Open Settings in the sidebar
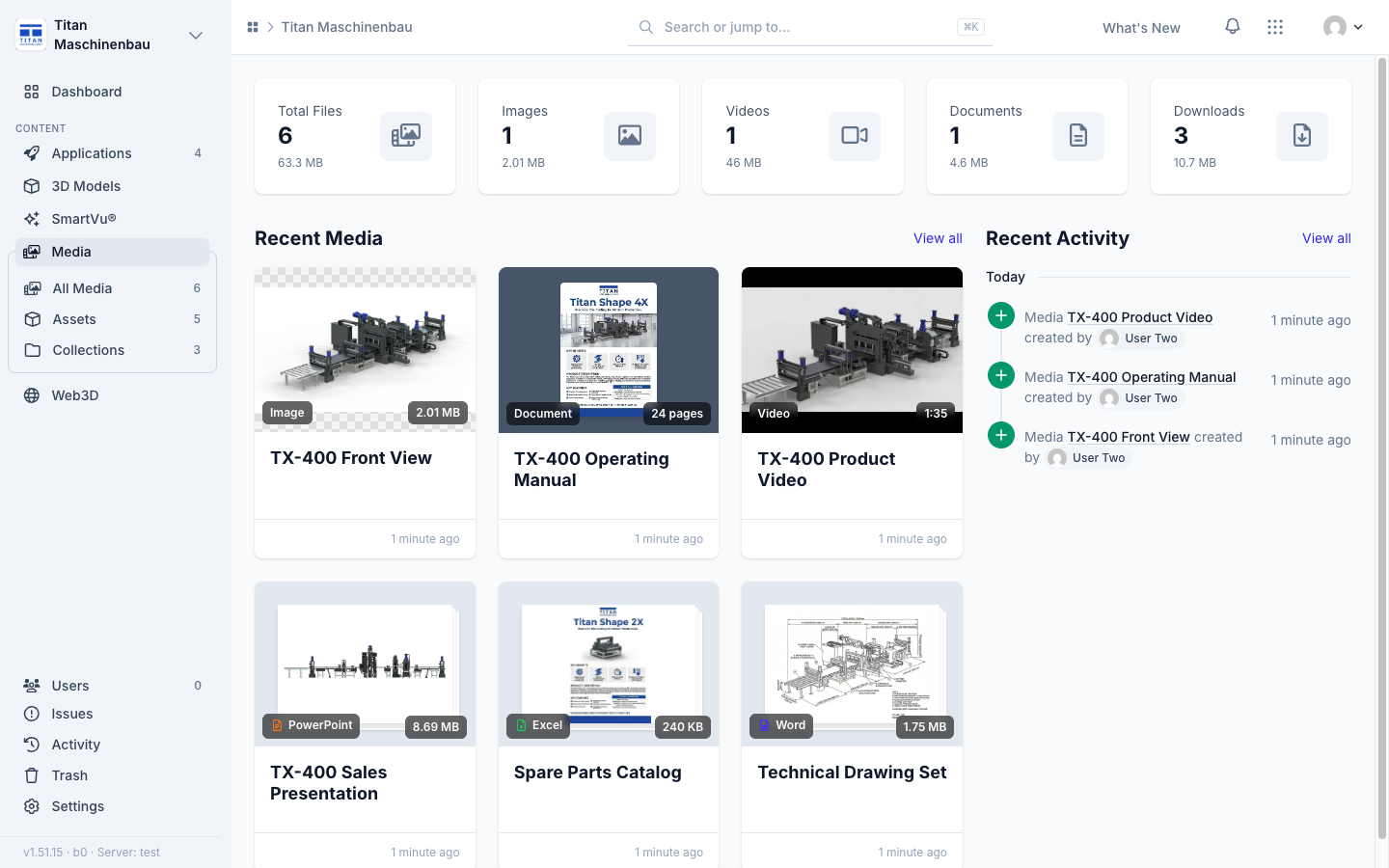The width and height of the screenshot is (1389, 868). pos(112,806)
